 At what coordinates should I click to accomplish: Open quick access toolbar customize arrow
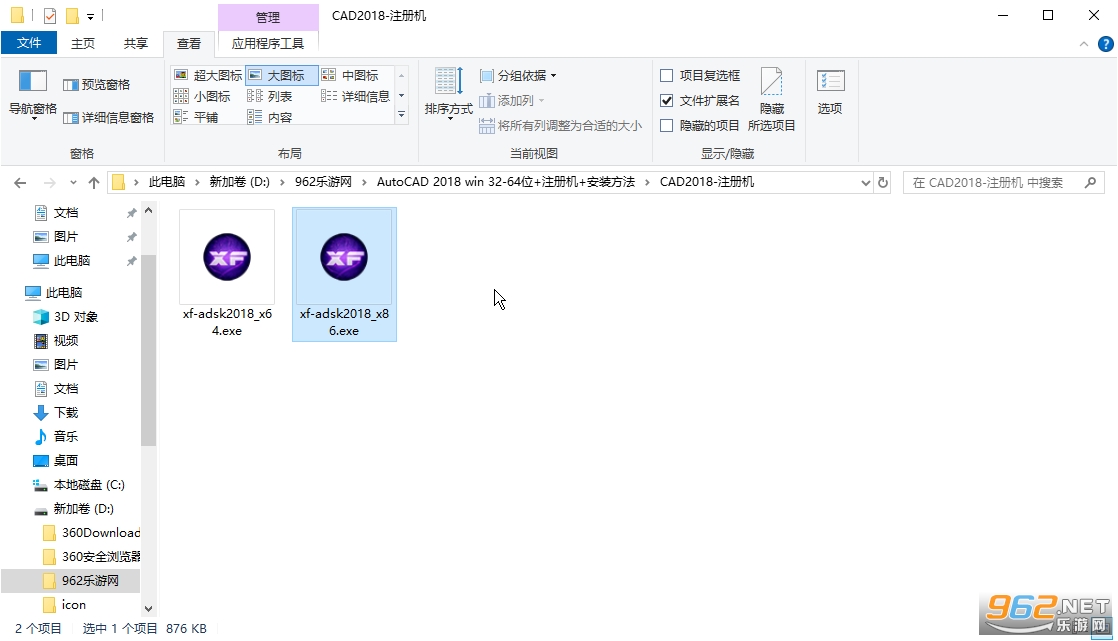(x=91, y=16)
